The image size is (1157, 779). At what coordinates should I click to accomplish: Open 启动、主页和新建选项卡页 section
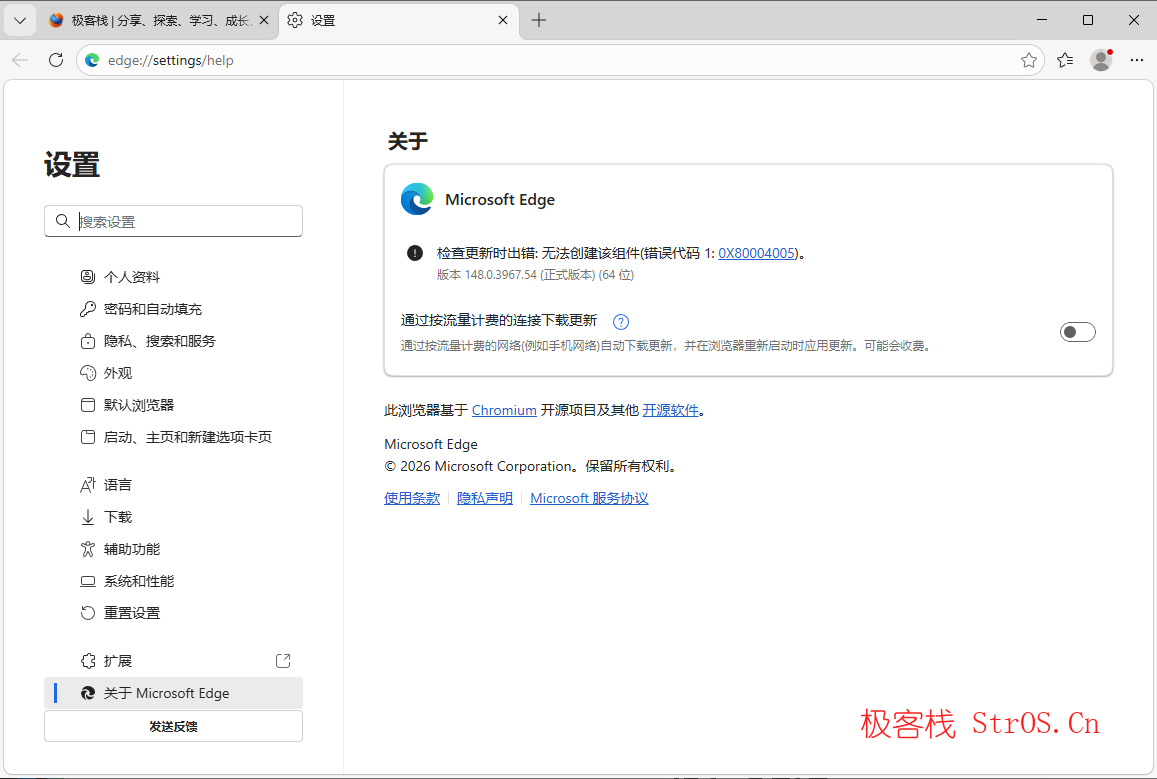point(173,437)
